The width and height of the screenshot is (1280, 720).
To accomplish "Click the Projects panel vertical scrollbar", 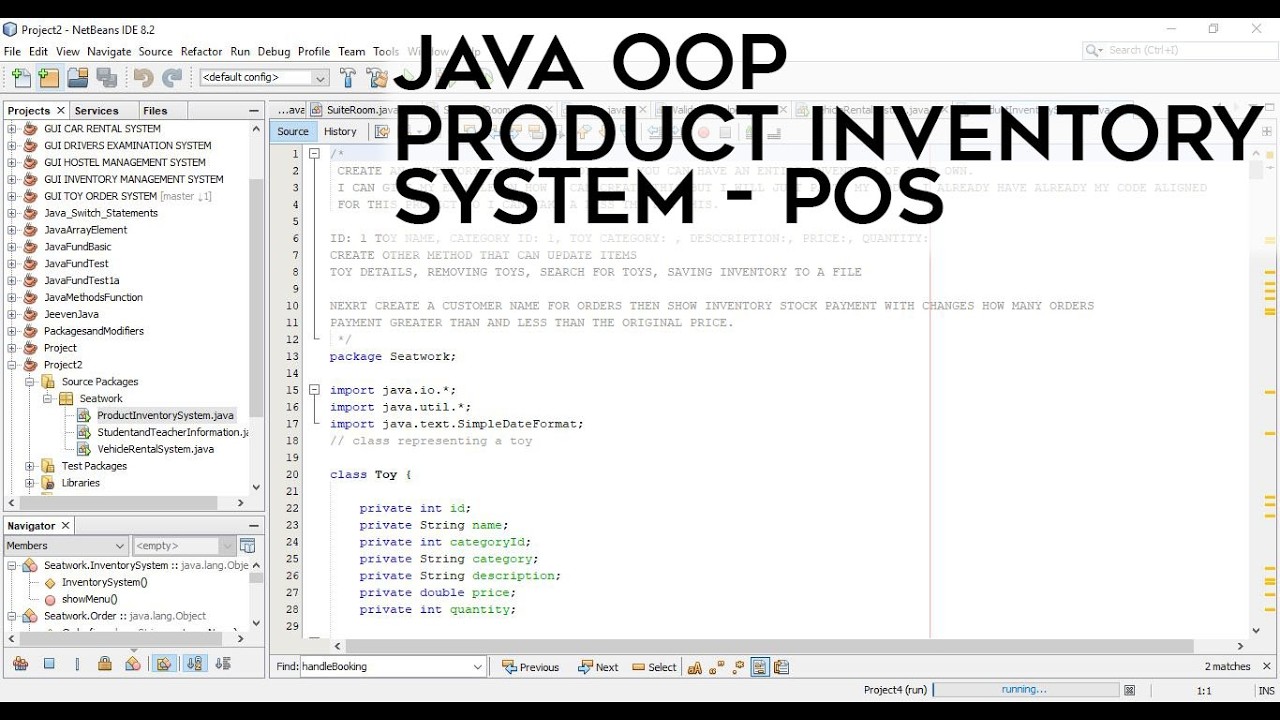I will coord(257,298).
